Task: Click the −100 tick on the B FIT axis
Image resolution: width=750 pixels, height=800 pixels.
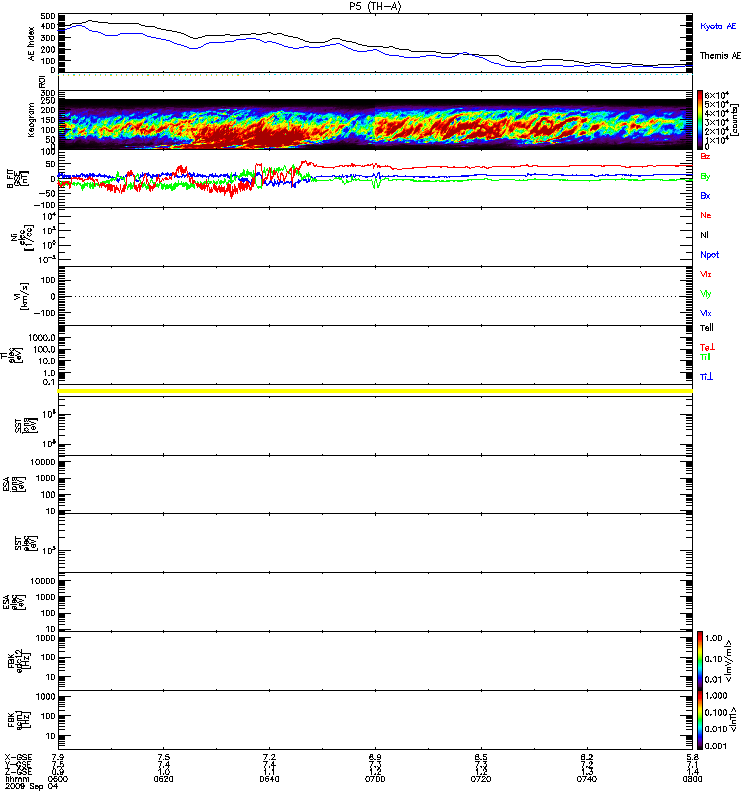Action: (44, 205)
